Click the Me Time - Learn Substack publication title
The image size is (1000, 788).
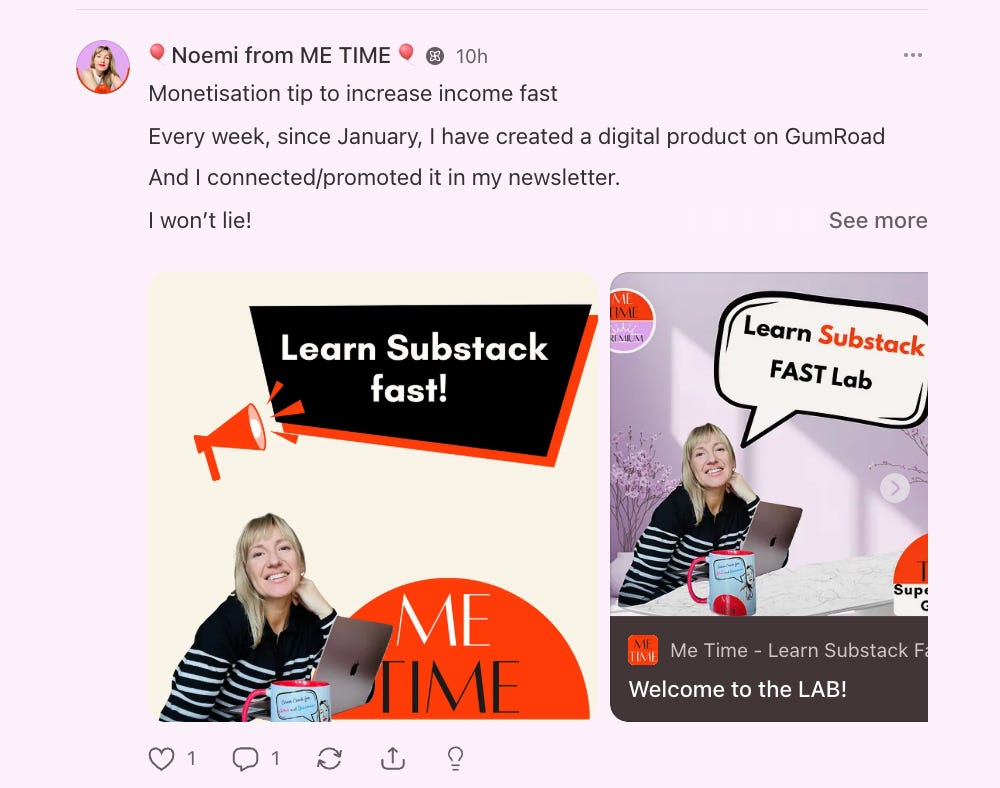click(798, 650)
